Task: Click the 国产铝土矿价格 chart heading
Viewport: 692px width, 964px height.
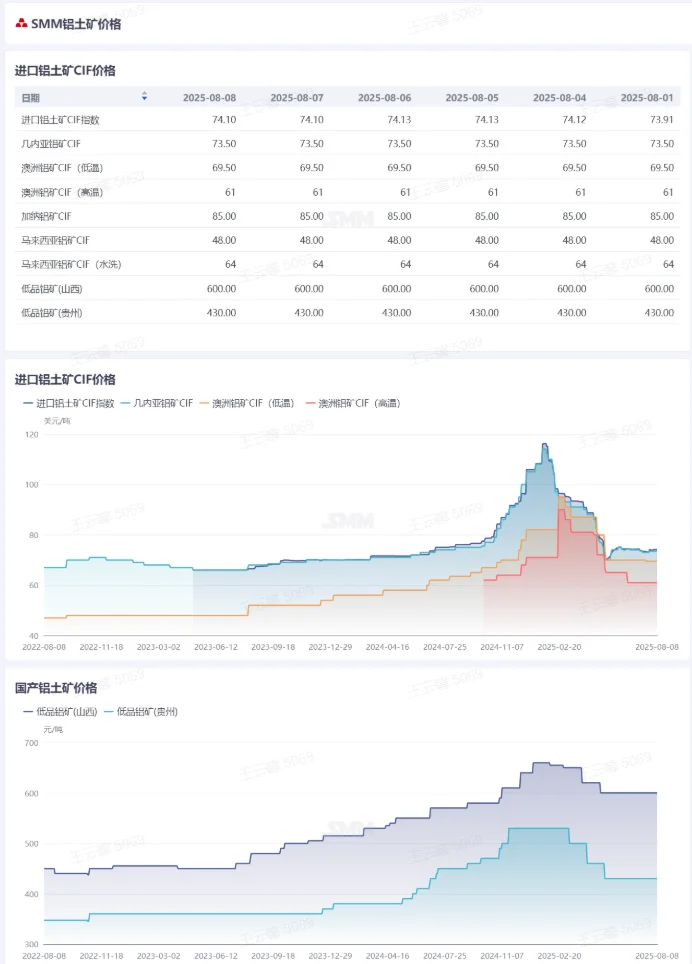Action: [x=56, y=688]
